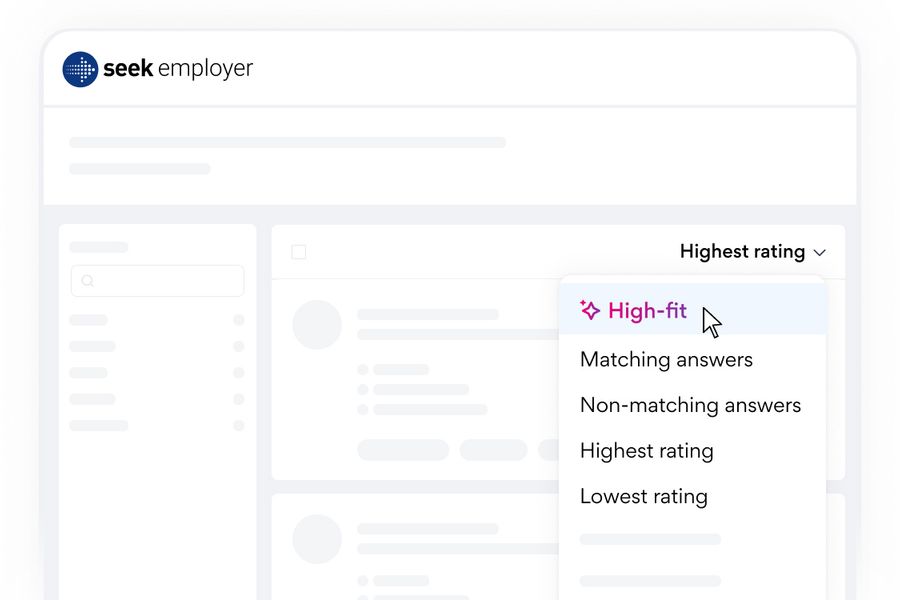Pick Non-matching answers in the dropdown

690,405
